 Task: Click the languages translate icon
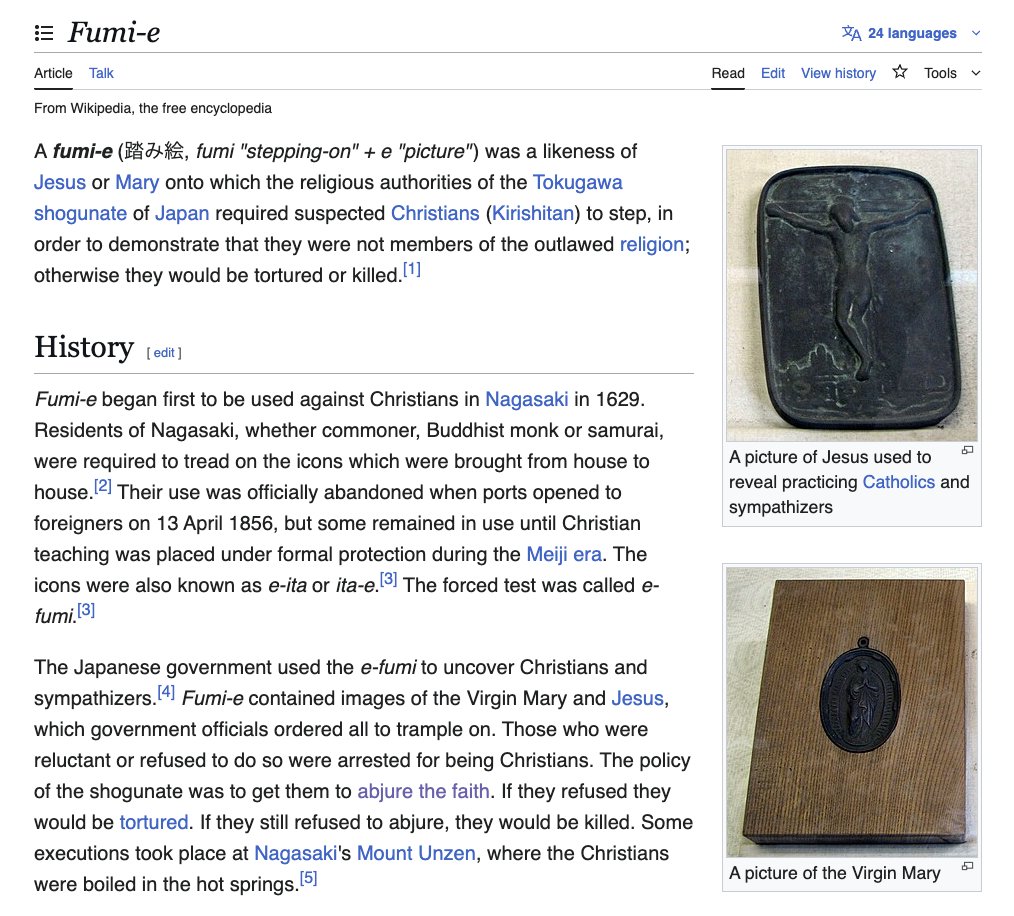(851, 33)
